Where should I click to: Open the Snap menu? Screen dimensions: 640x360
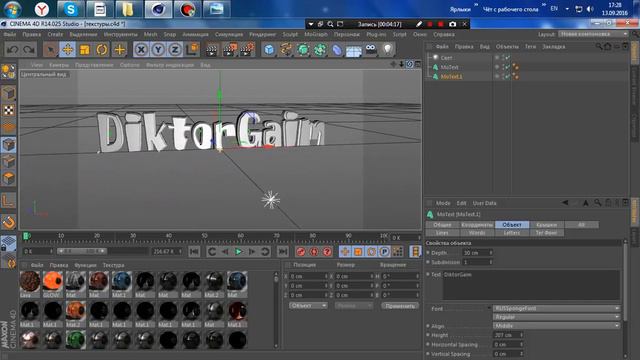tap(170, 35)
